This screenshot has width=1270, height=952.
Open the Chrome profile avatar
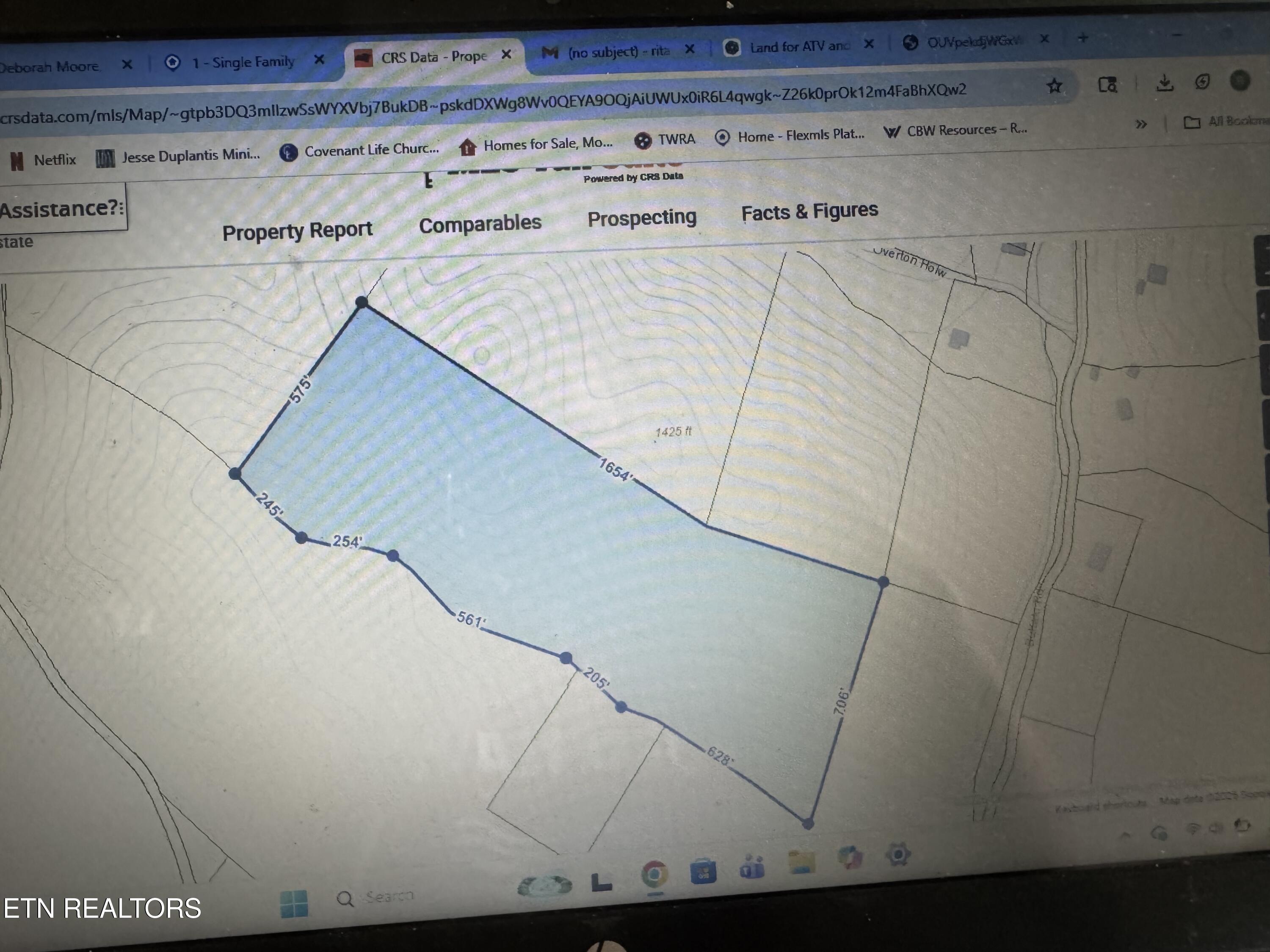(1240, 80)
